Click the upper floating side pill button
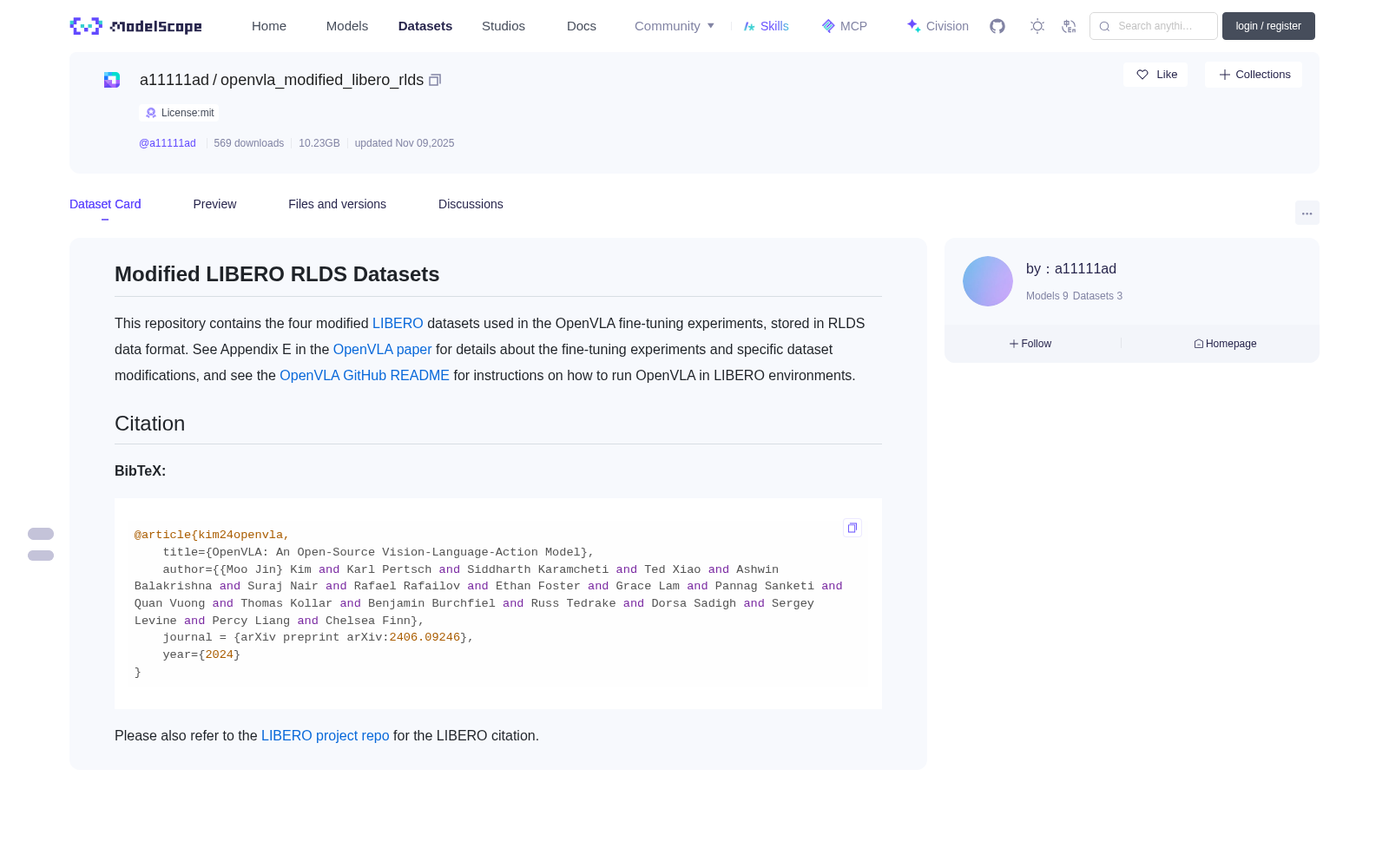This screenshot has height=868, width=1389. [41, 534]
